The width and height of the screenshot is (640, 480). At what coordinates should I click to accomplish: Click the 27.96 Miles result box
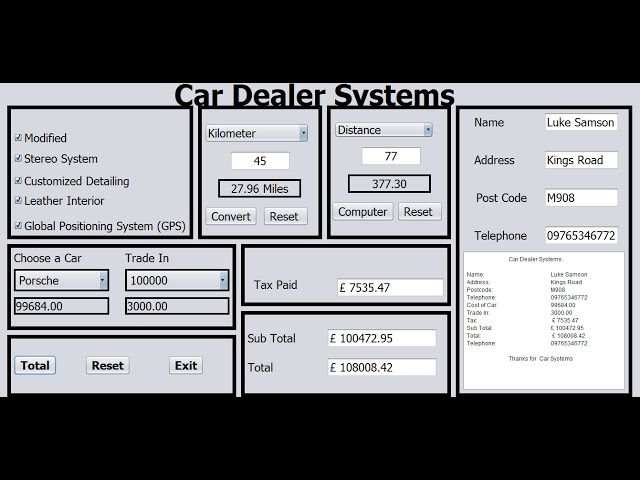(260, 189)
